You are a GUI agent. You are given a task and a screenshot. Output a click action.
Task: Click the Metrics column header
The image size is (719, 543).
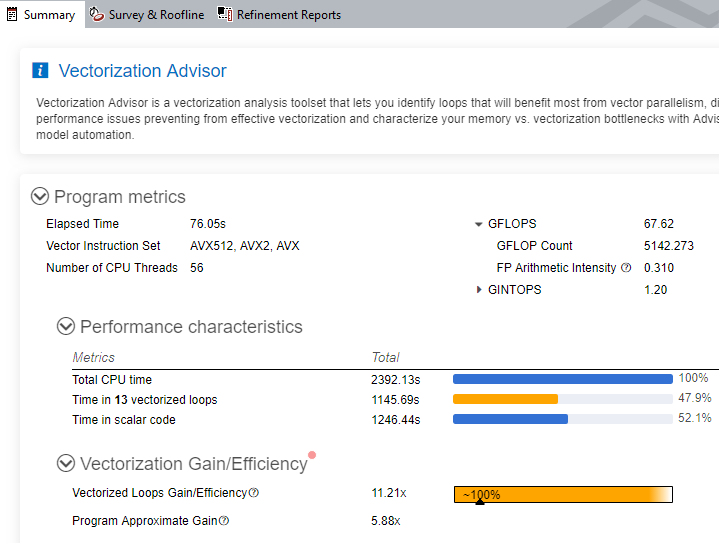click(94, 357)
